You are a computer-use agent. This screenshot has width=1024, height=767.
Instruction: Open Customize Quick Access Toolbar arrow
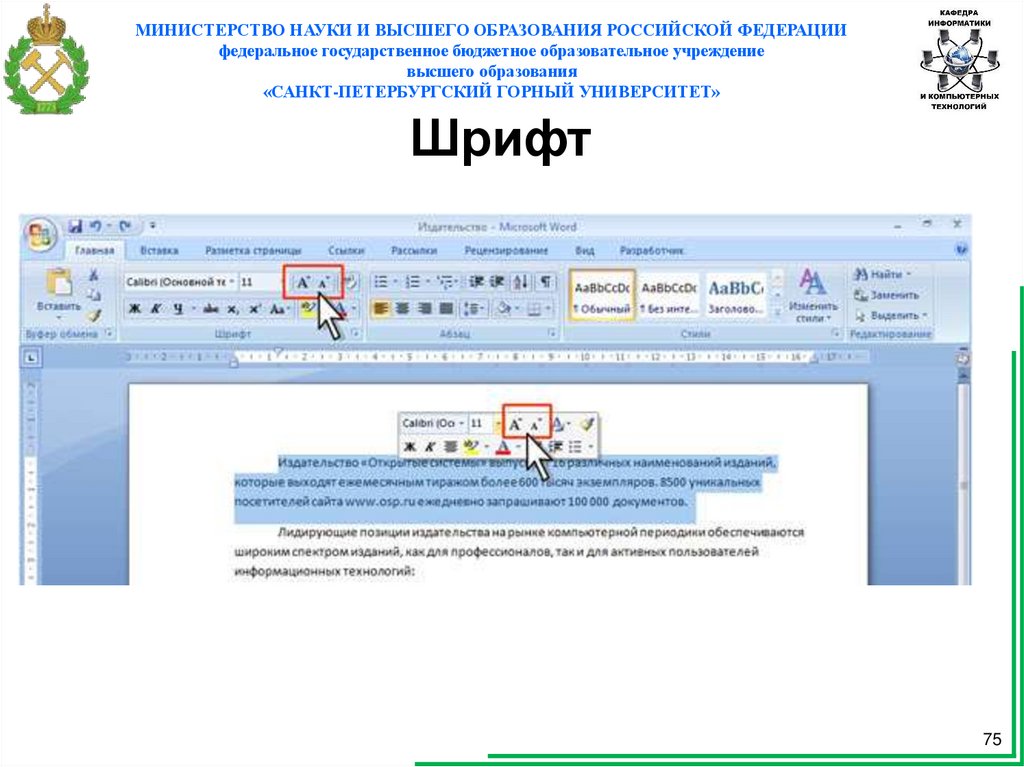(152, 227)
